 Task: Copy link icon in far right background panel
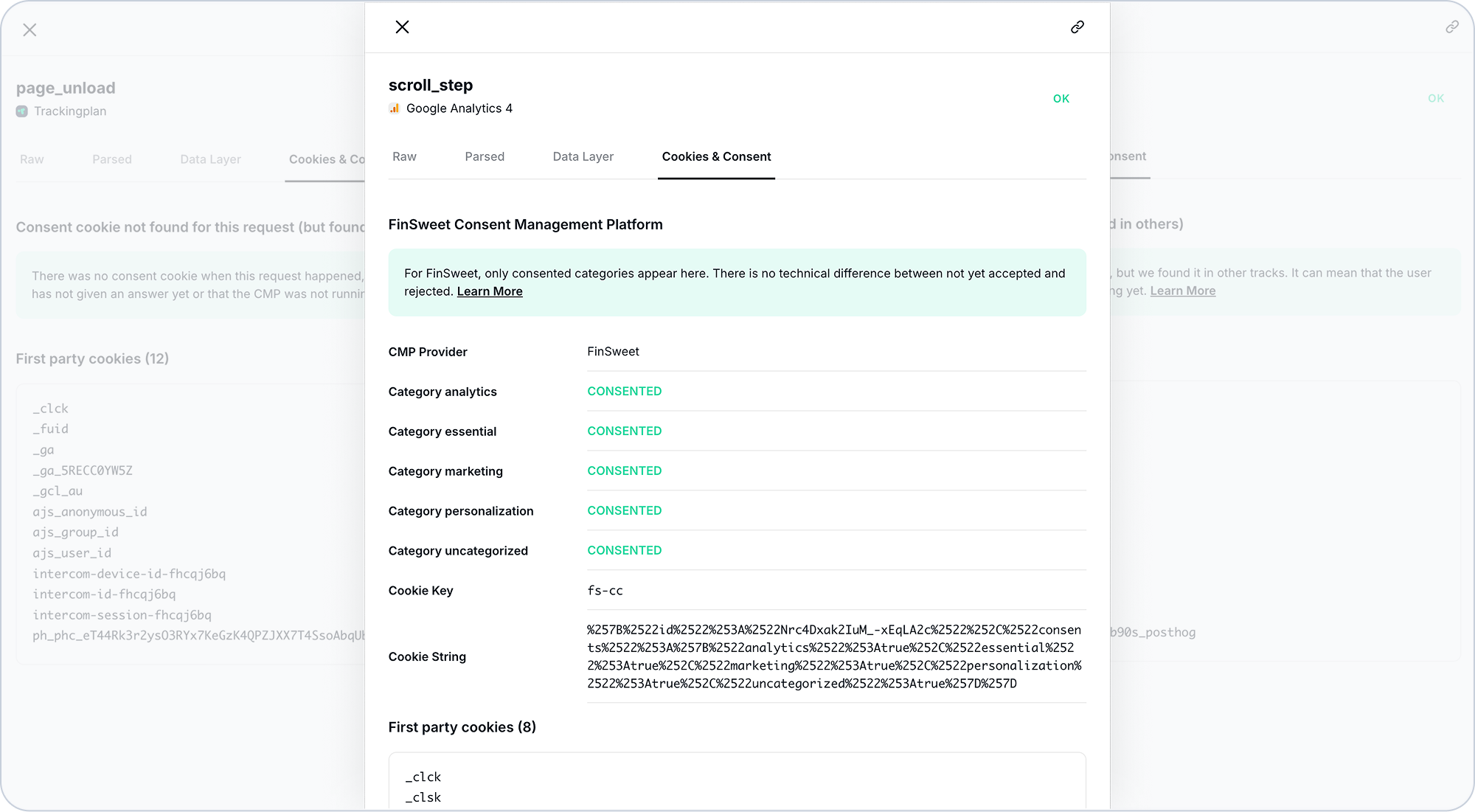coord(1452,27)
